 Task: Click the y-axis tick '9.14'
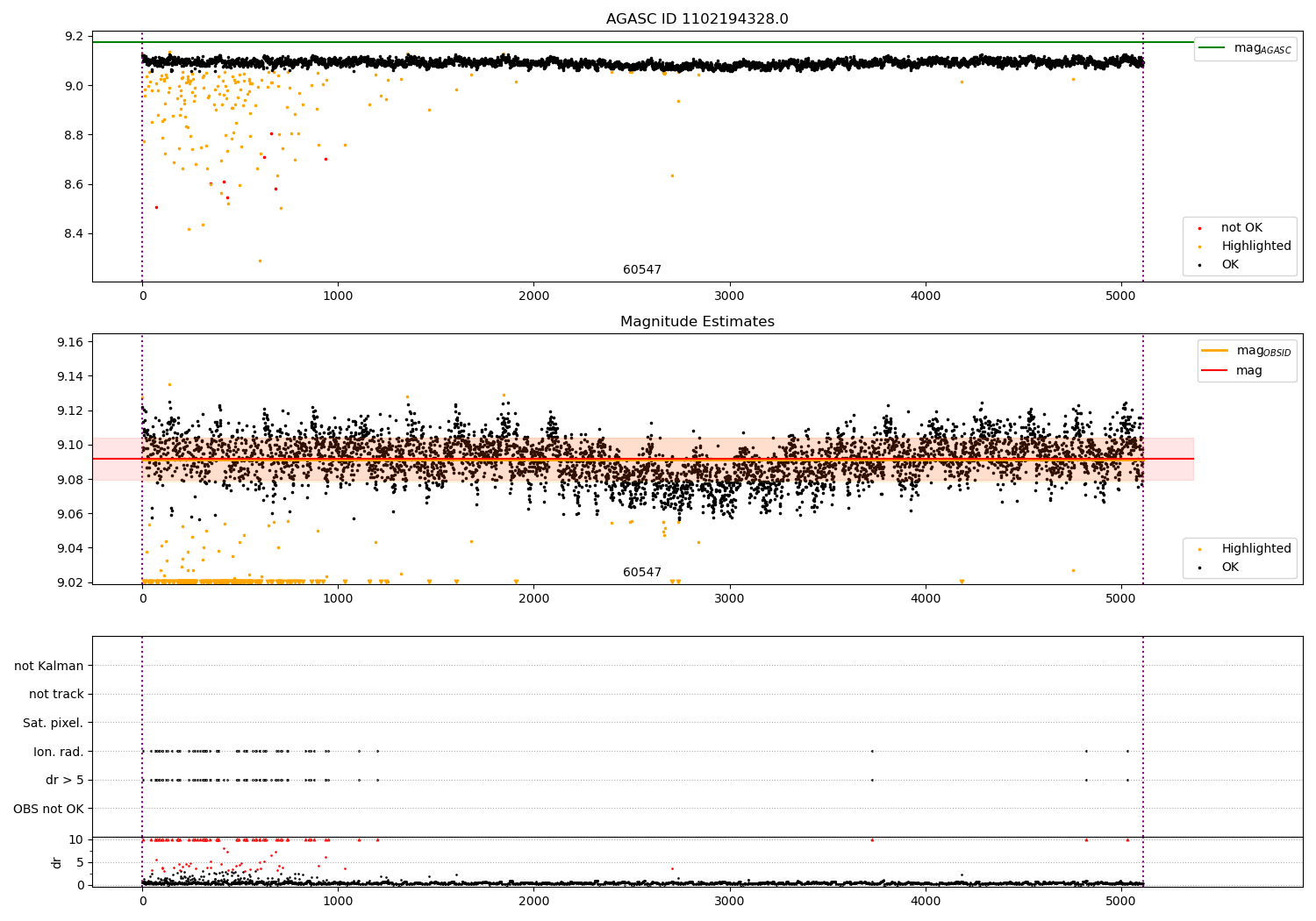click(x=71, y=376)
